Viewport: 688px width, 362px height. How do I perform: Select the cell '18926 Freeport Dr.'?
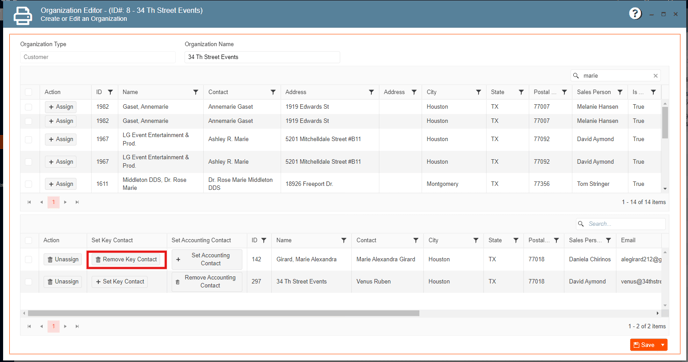pyautogui.click(x=309, y=184)
